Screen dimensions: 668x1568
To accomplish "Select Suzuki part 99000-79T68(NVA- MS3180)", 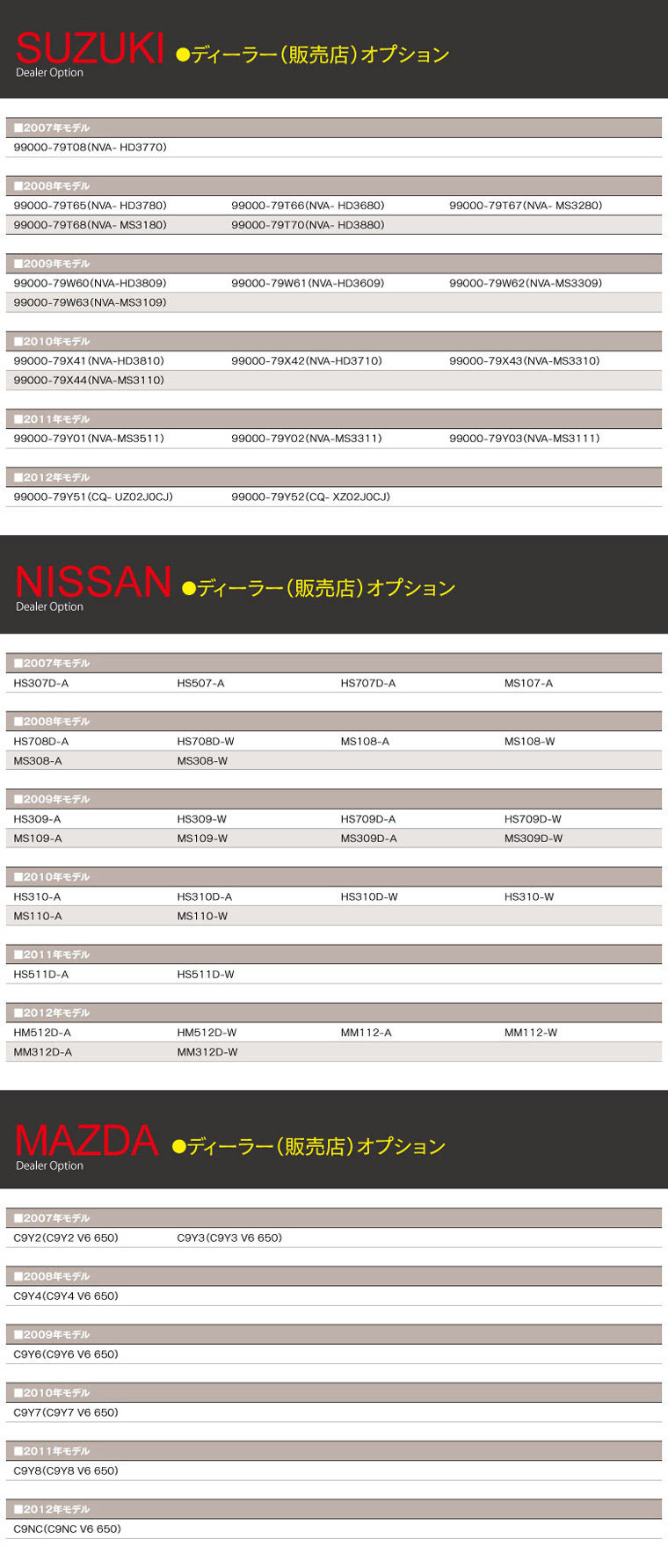I will click(90, 225).
